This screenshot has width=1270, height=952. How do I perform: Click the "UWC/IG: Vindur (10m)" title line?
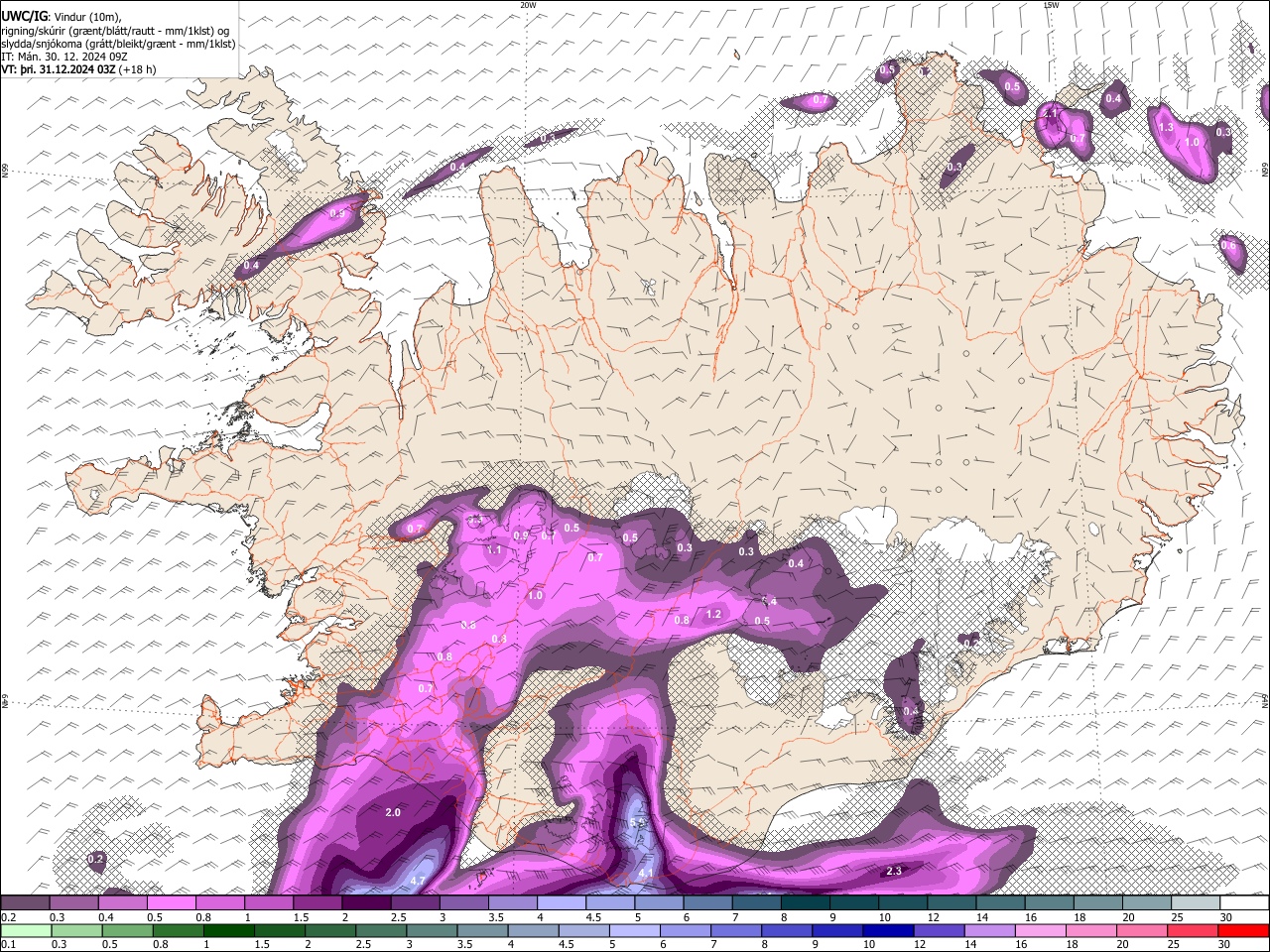click(62, 15)
